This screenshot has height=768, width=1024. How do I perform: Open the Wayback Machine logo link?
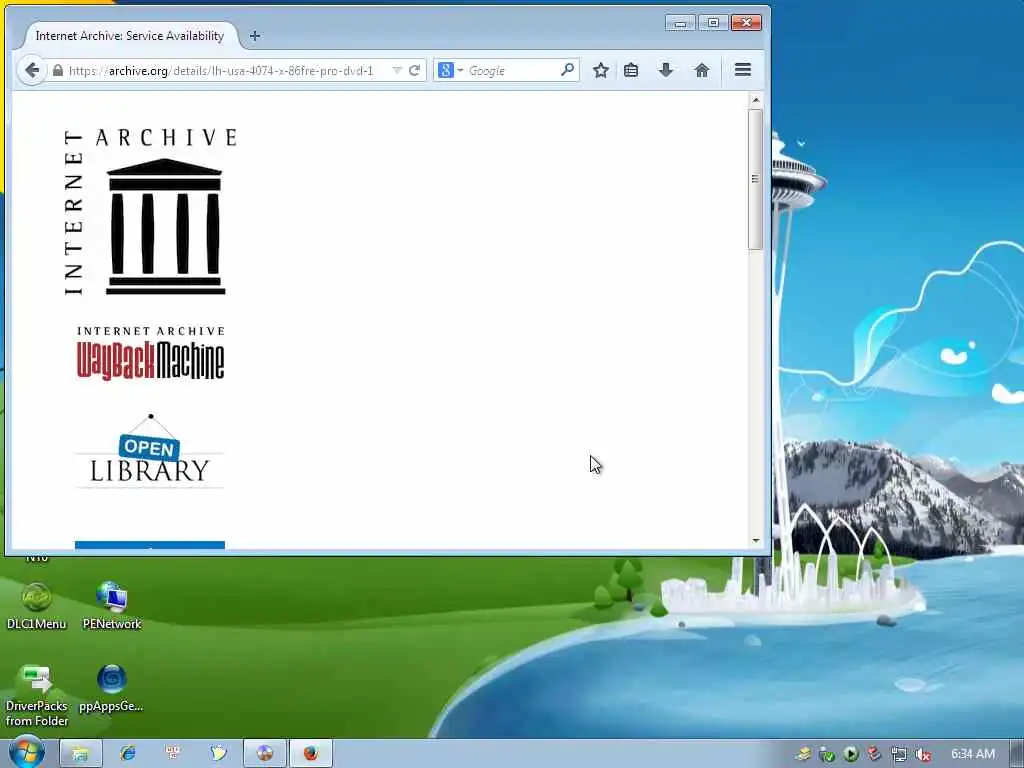click(151, 353)
